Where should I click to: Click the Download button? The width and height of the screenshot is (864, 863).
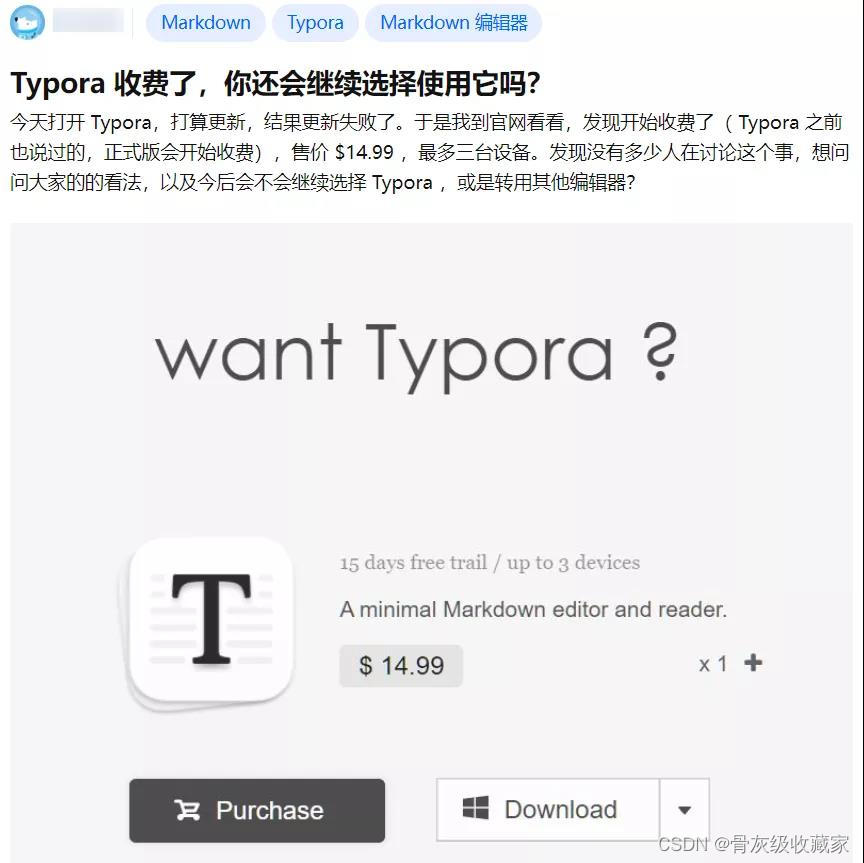[548, 810]
